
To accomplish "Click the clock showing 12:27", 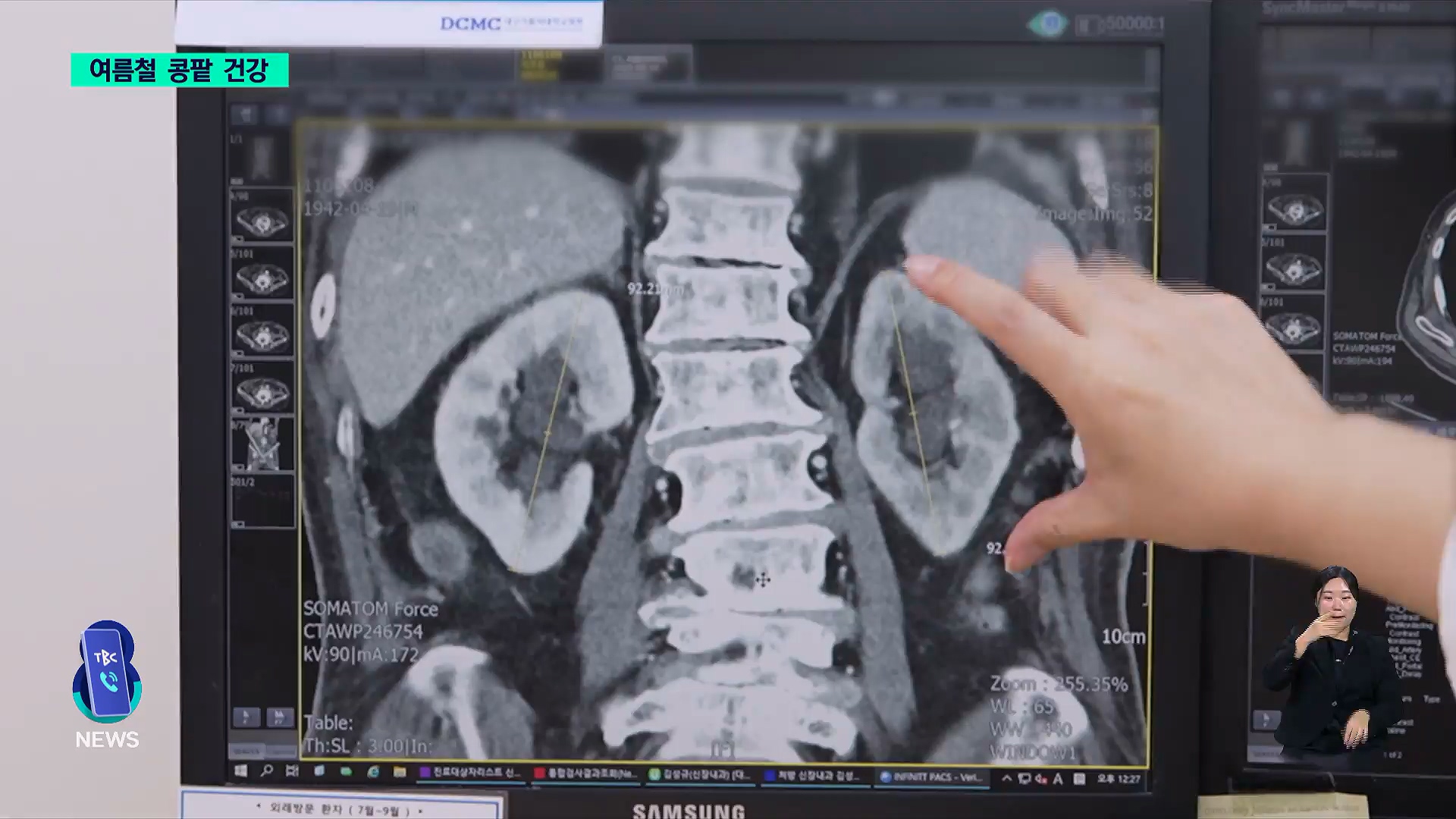I will coord(1119,779).
